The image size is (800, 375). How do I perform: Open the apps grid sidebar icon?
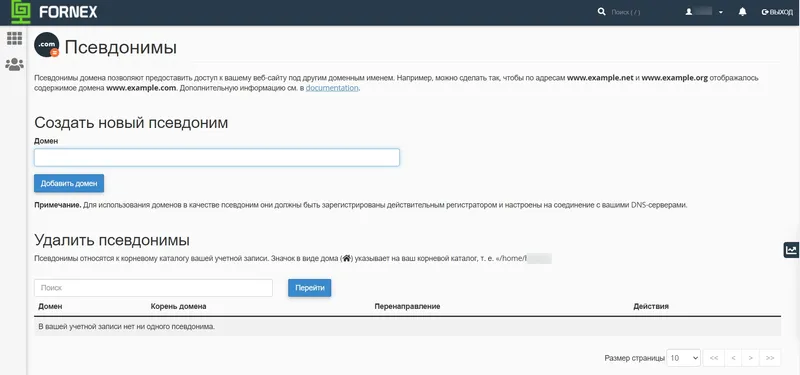14,38
